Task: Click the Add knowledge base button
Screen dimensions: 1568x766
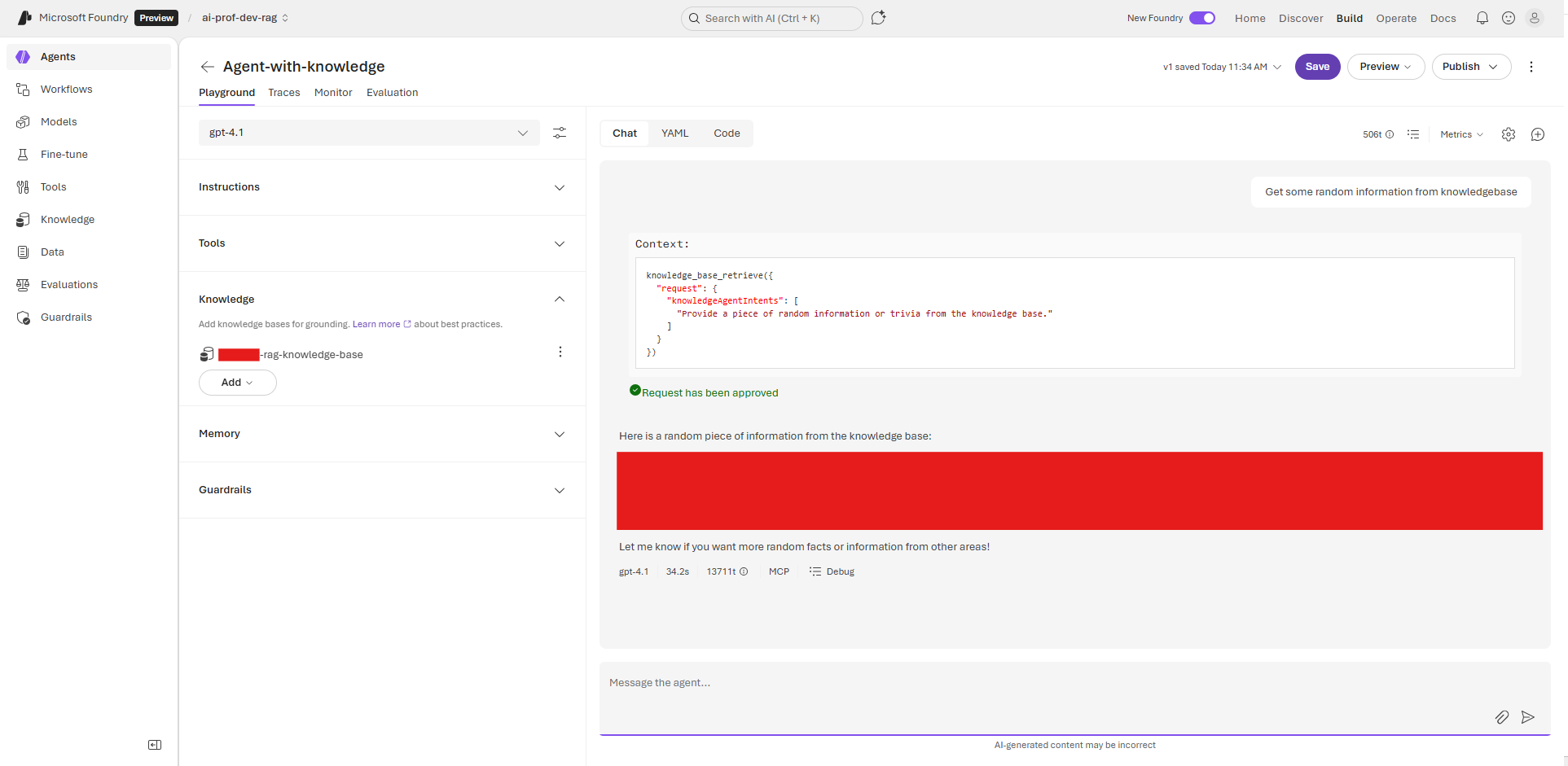Action: (x=238, y=383)
